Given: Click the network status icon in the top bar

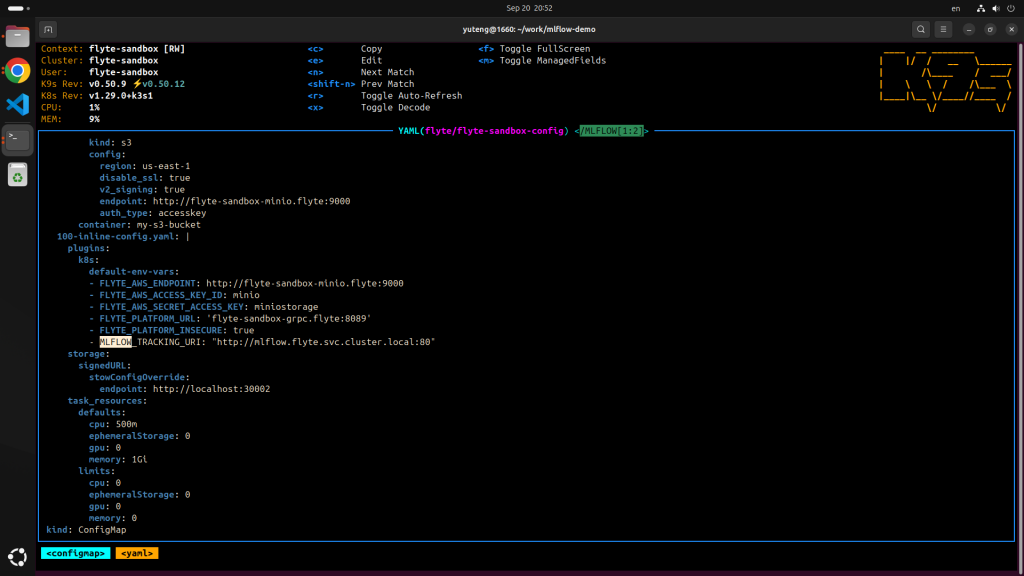Looking at the screenshot, I should 980,8.
